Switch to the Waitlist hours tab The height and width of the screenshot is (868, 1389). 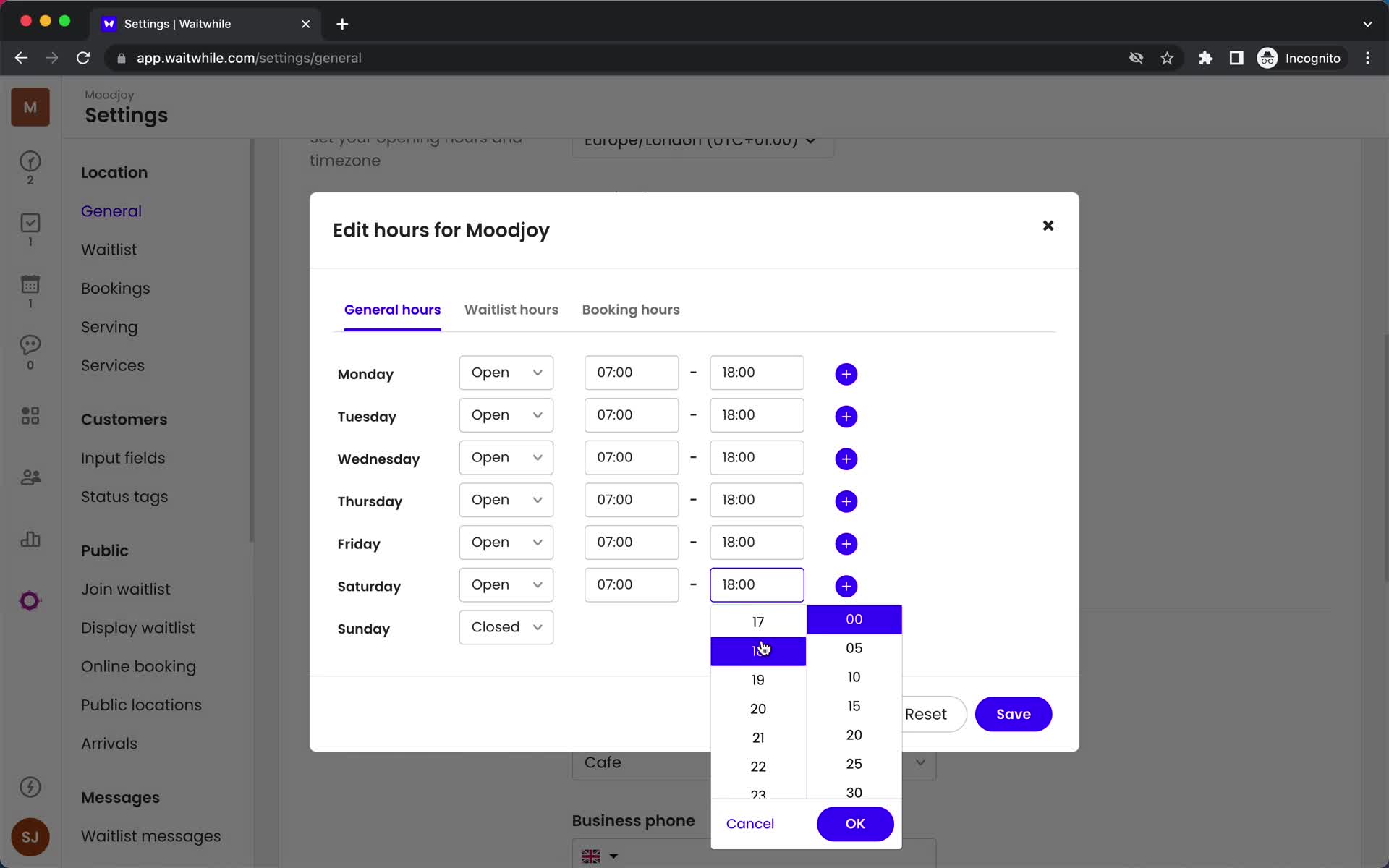click(511, 309)
